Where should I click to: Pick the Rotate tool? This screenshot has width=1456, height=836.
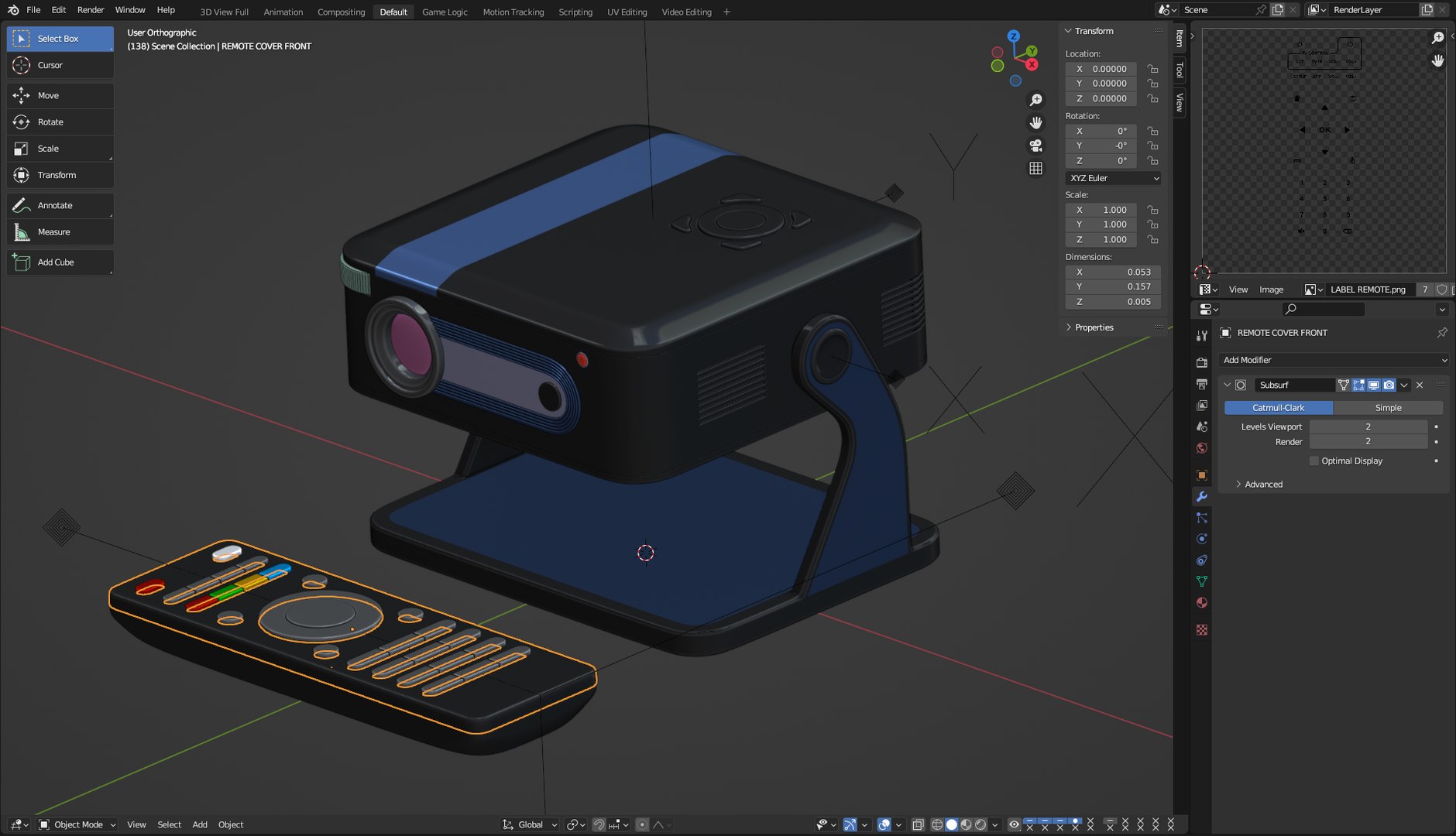click(60, 122)
